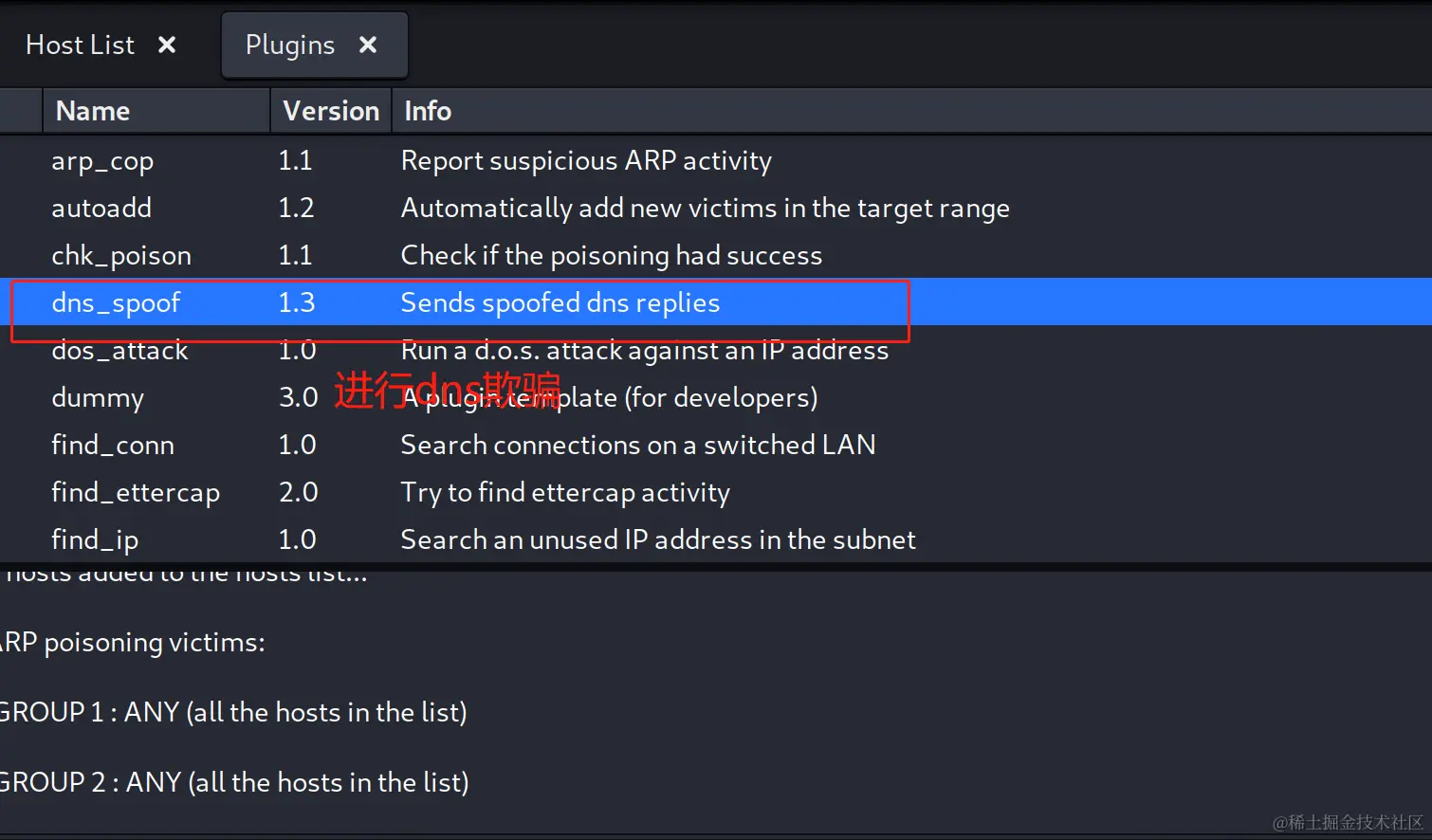Image resolution: width=1432 pixels, height=840 pixels.
Task: Sort plugins by Name column header
Action: coord(156,111)
